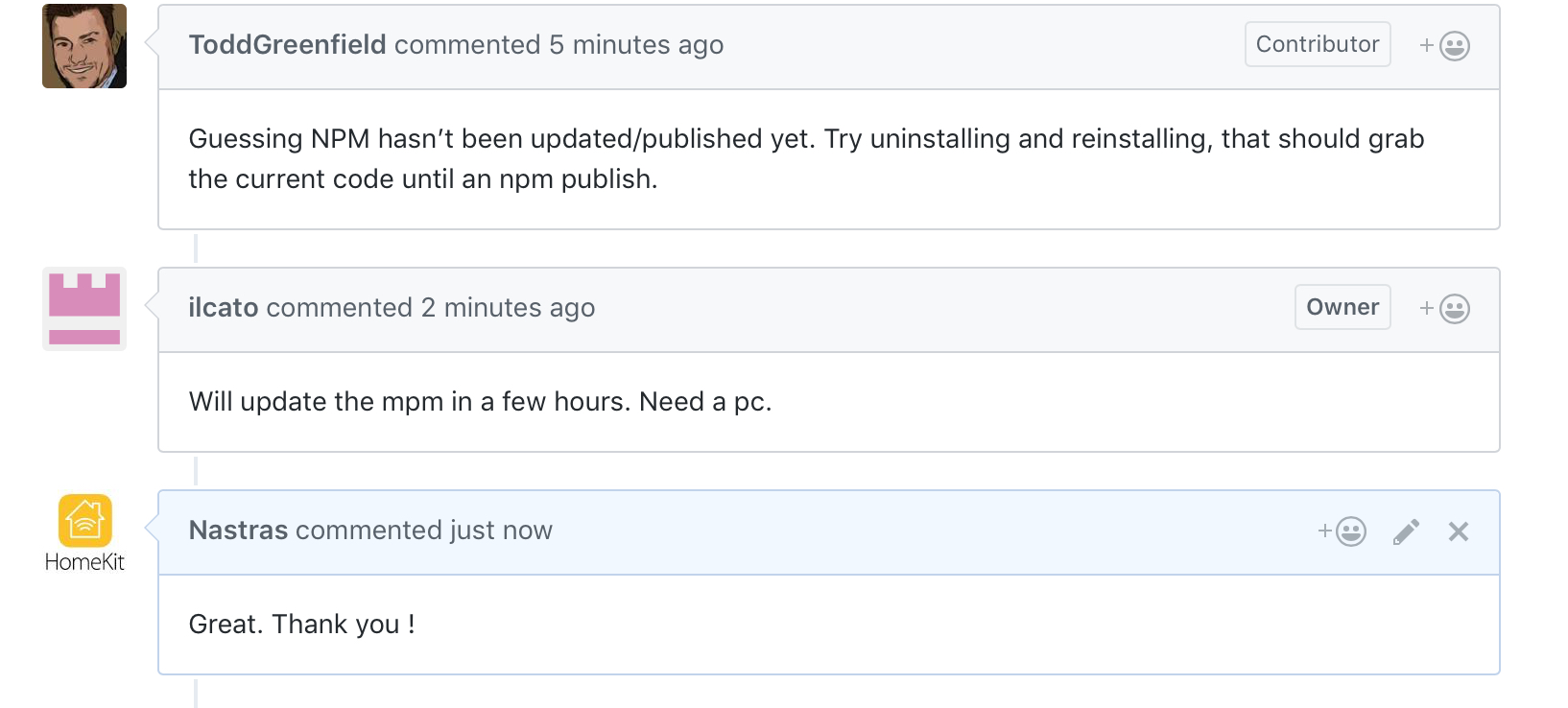This screenshot has width=1568, height=708.
Task: Open ToddGreenfield's profile photo avatar
Action: pyautogui.click(x=84, y=46)
